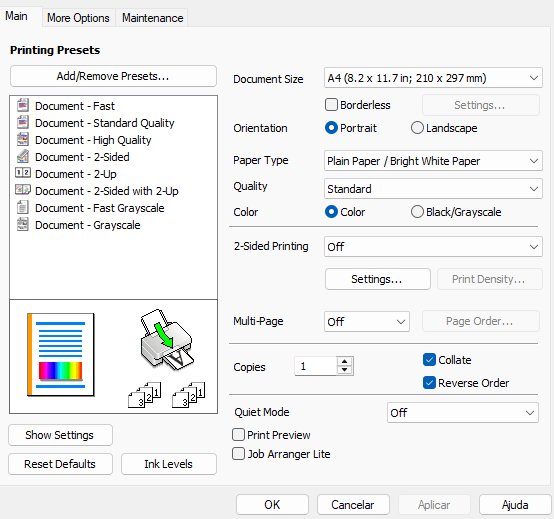Select 'Document - 2-Up' preset text
554x519 pixels.
(76, 174)
